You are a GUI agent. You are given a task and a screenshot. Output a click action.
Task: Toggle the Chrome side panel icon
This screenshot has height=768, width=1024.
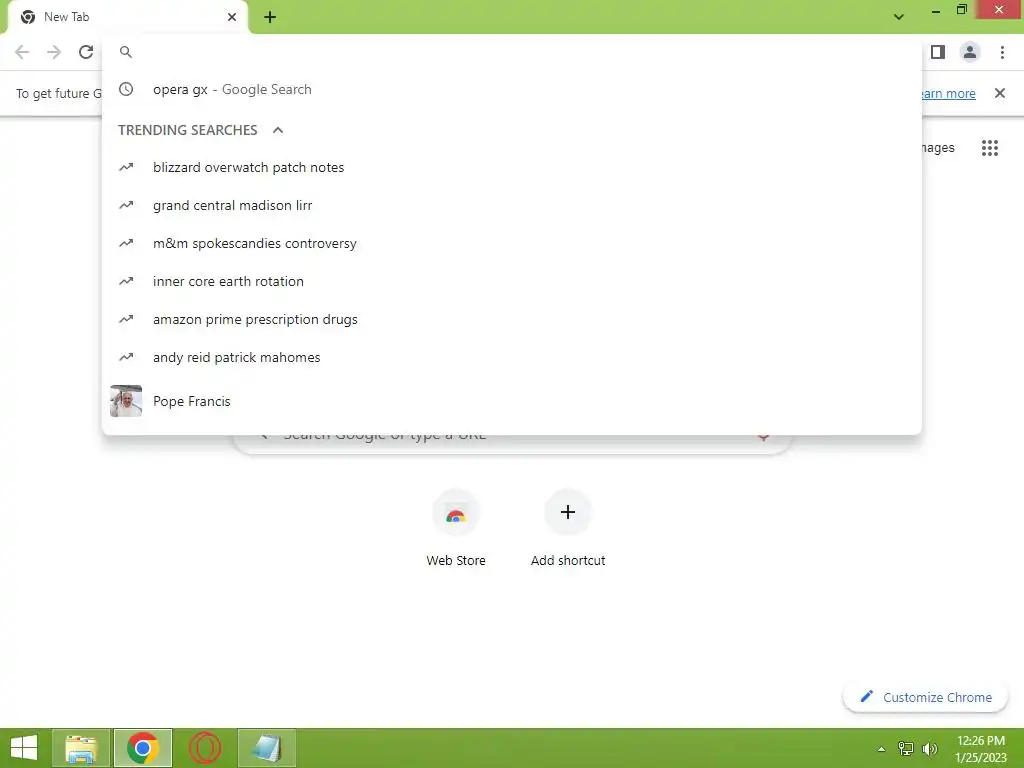[x=938, y=52]
